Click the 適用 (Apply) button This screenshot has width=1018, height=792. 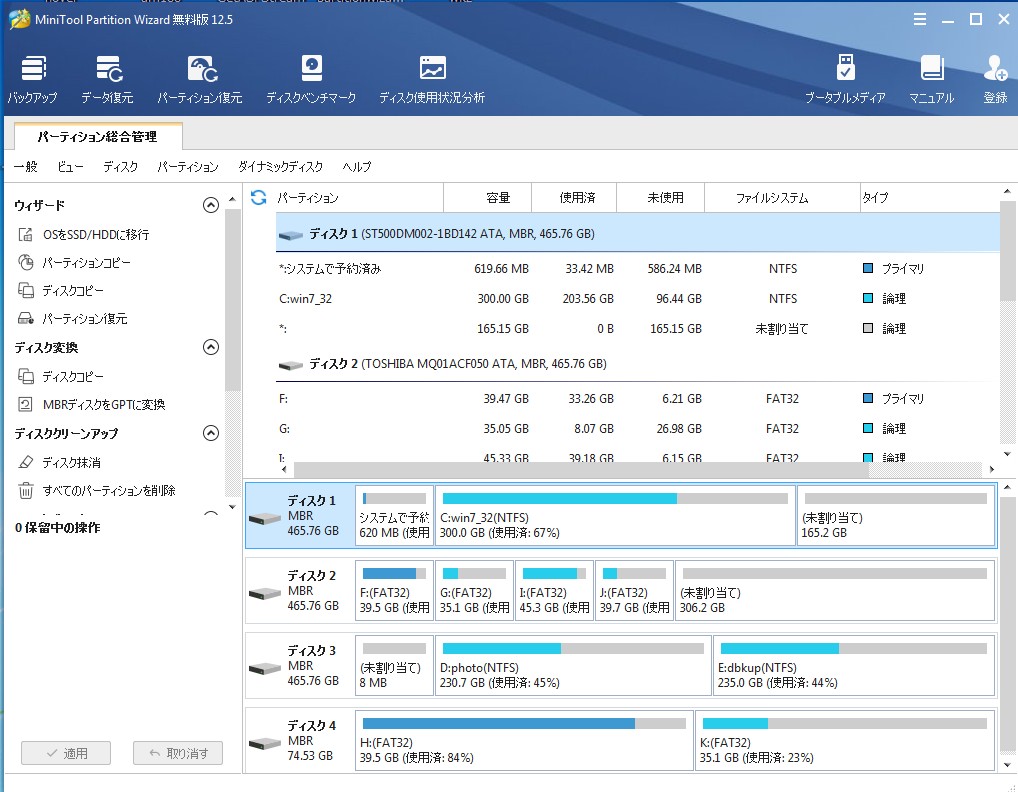coord(66,753)
